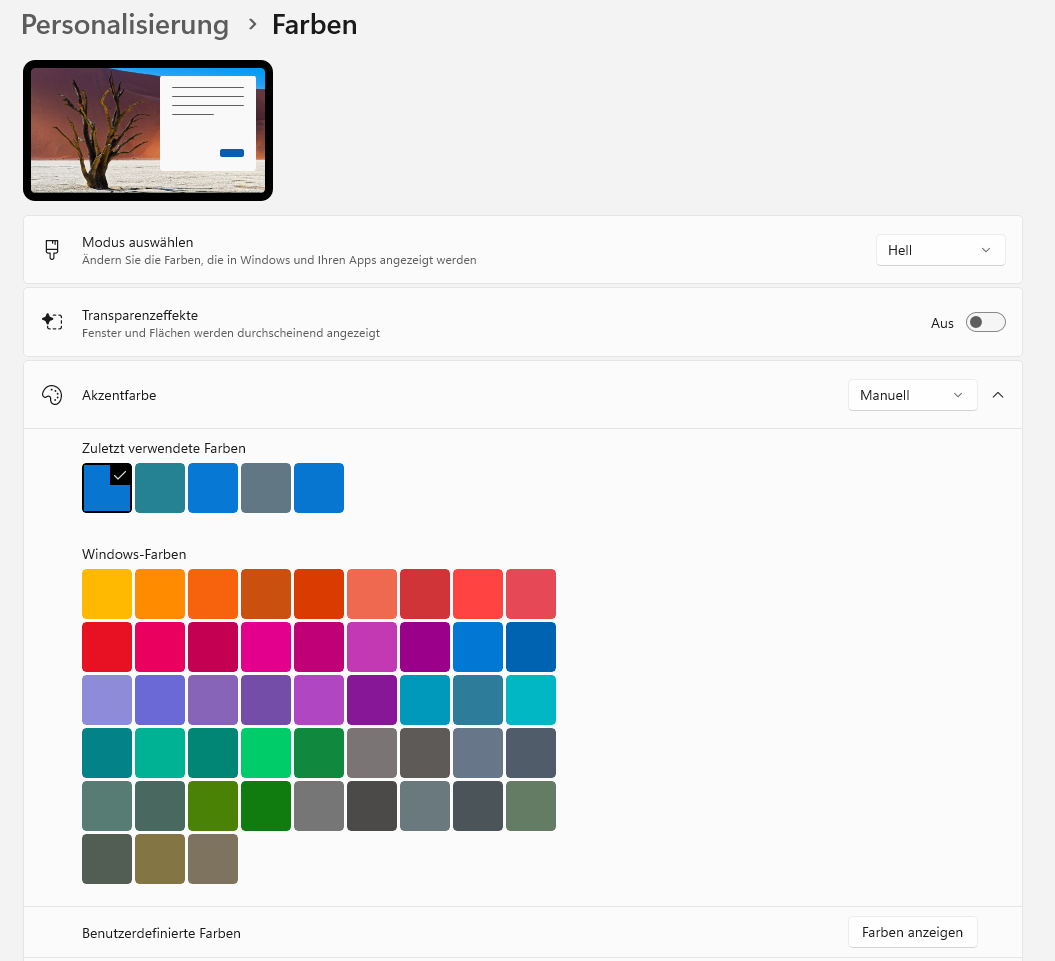
Task: Choose the bright mint green Windows color swatch
Action: 266,753
